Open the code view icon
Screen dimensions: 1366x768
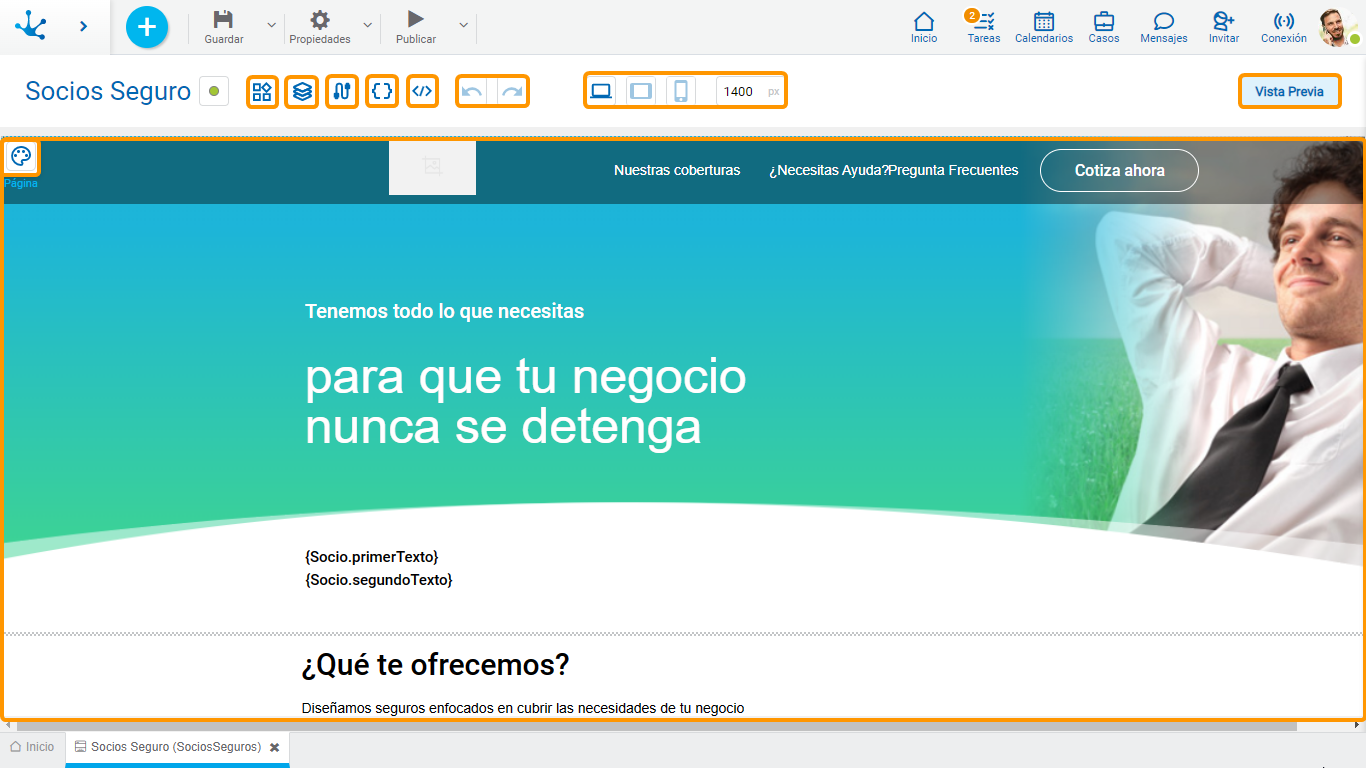422,91
